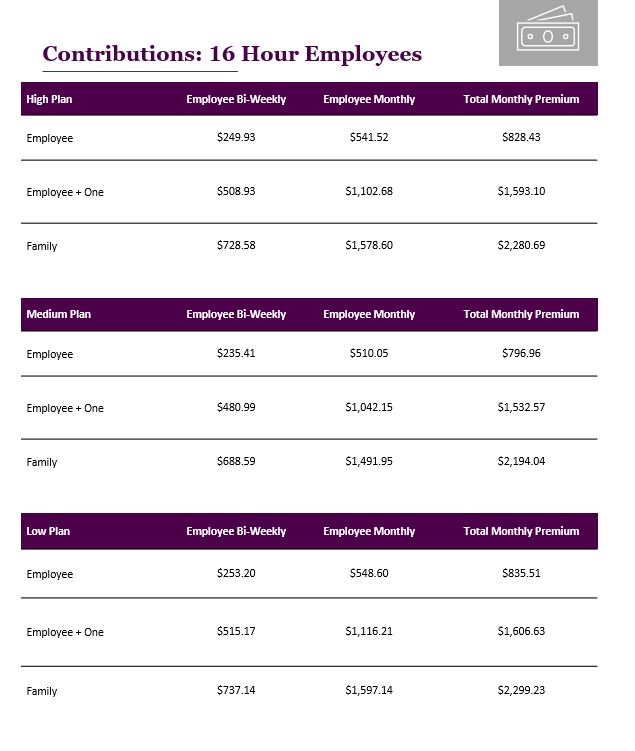This screenshot has height=751, width=635.
Task: Click the Contributions: 16 Hour Employees heading
Action: pyautogui.click(x=232, y=54)
